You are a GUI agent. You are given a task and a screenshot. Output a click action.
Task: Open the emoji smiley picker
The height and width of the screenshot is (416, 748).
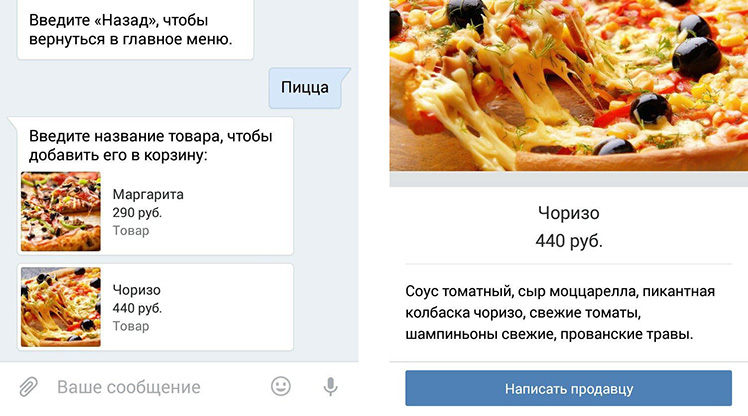click(280, 386)
